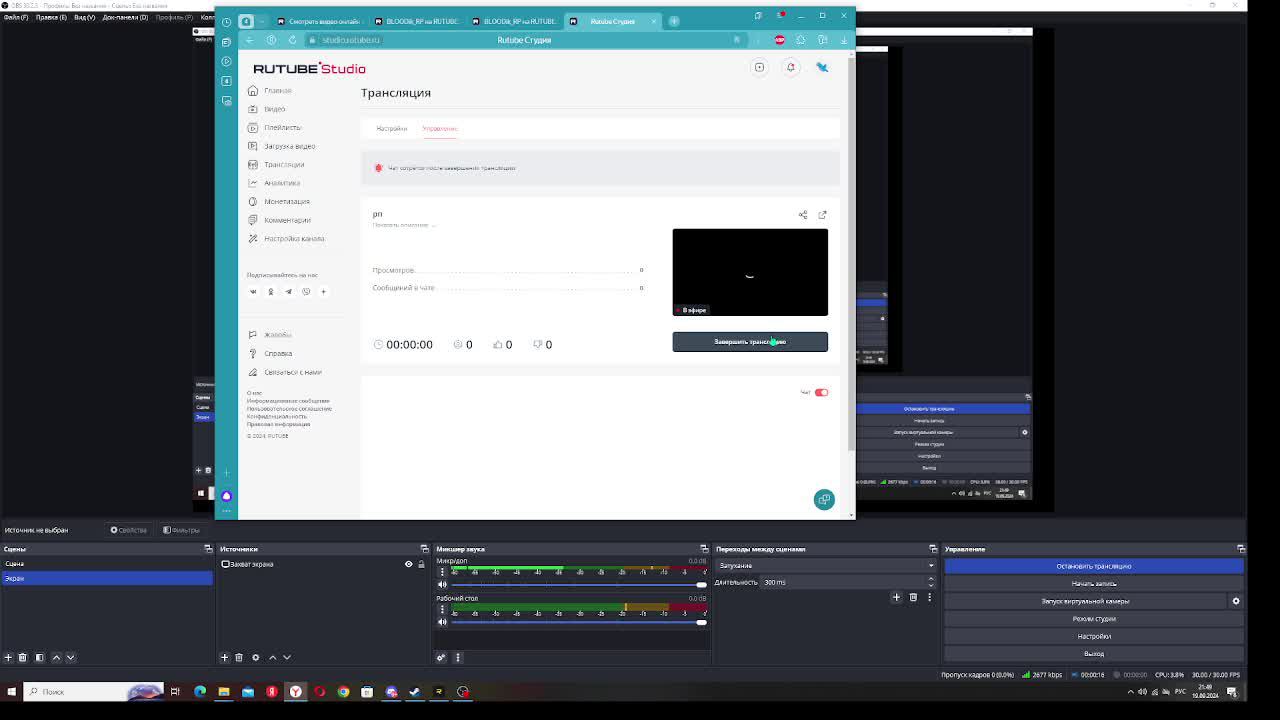Open the Telegram social link icon
The height and width of the screenshot is (720, 1280).
coord(288,292)
